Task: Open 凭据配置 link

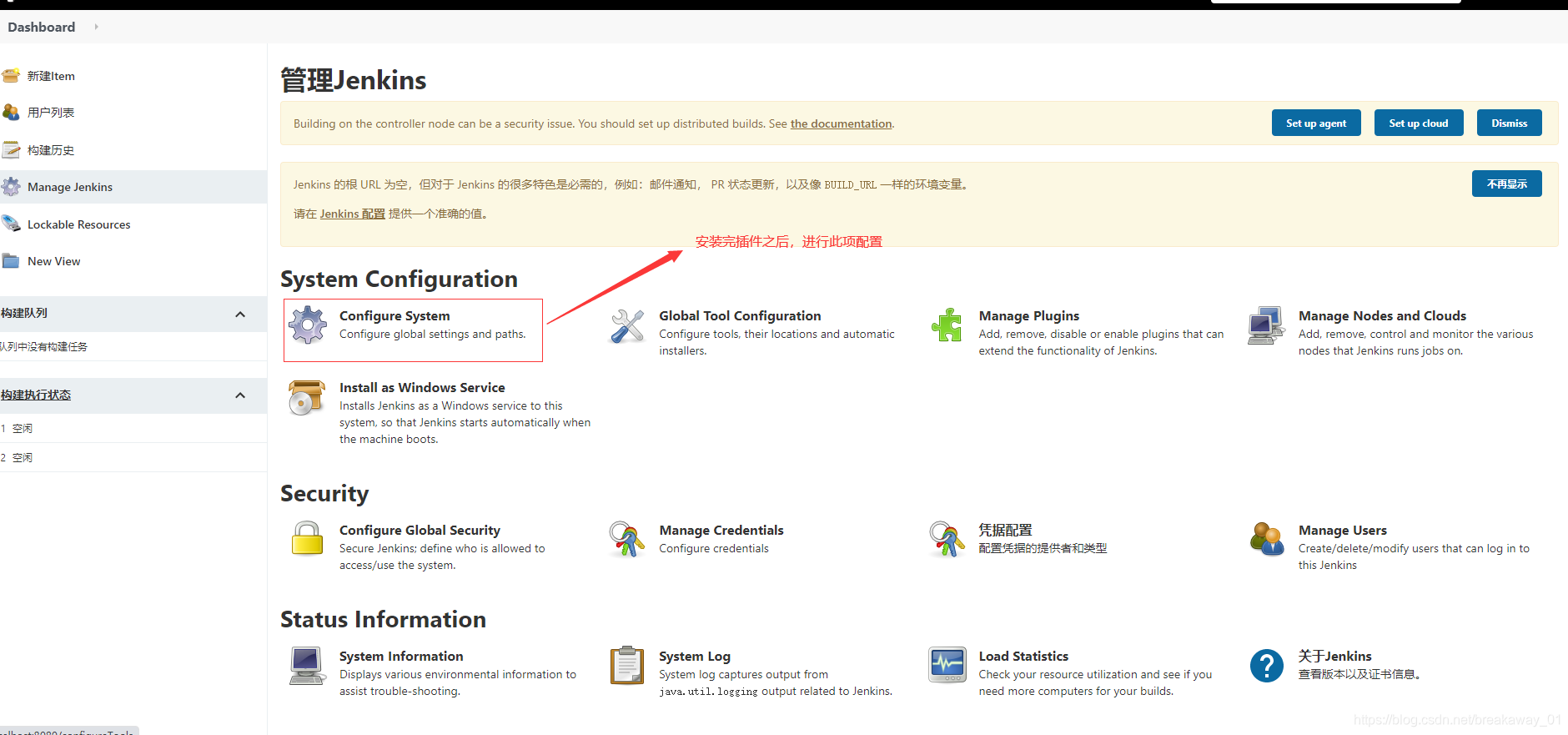Action: click(x=1005, y=530)
